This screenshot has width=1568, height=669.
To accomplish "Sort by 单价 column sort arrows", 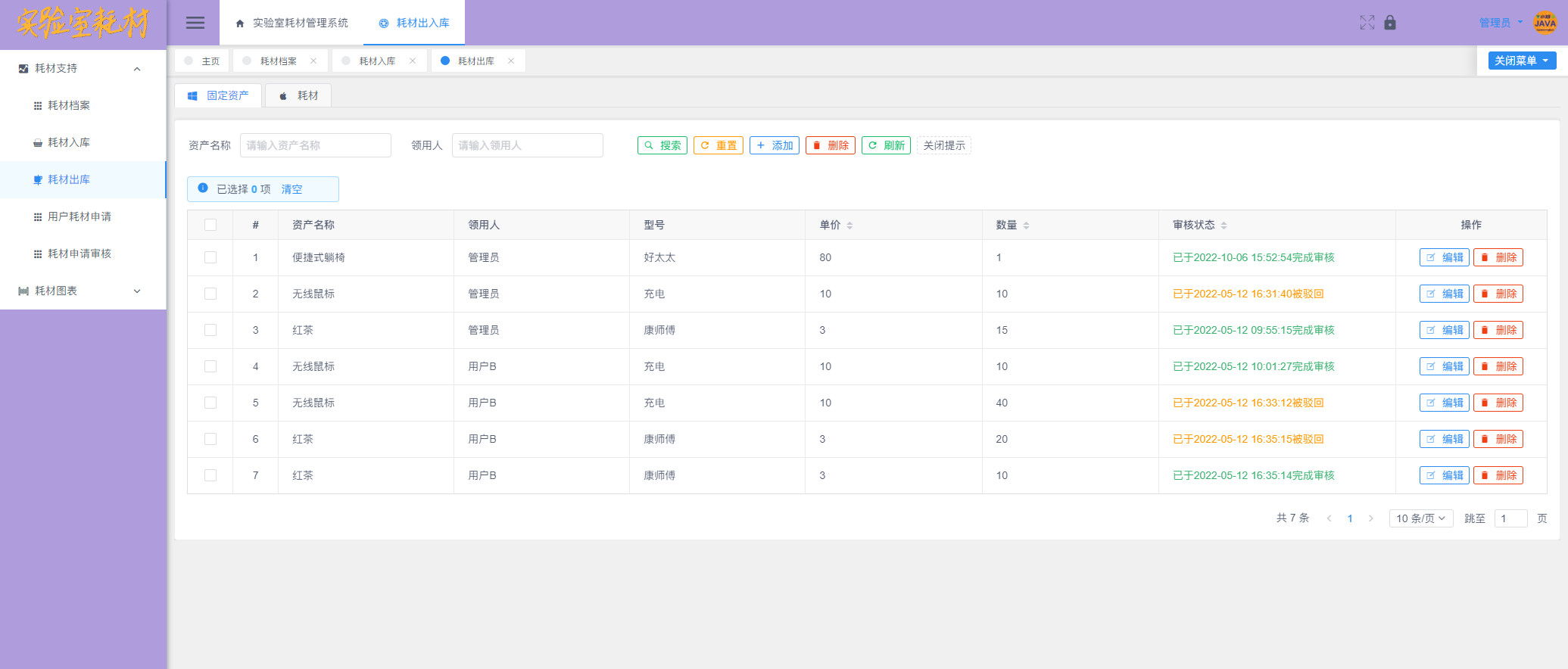I will pyautogui.click(x=849, y=226).
